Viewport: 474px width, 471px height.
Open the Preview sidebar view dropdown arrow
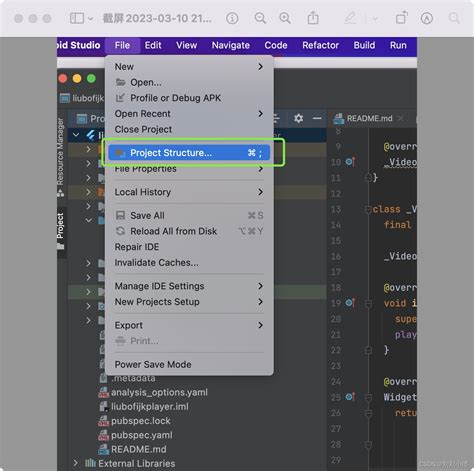click(91, 19)
